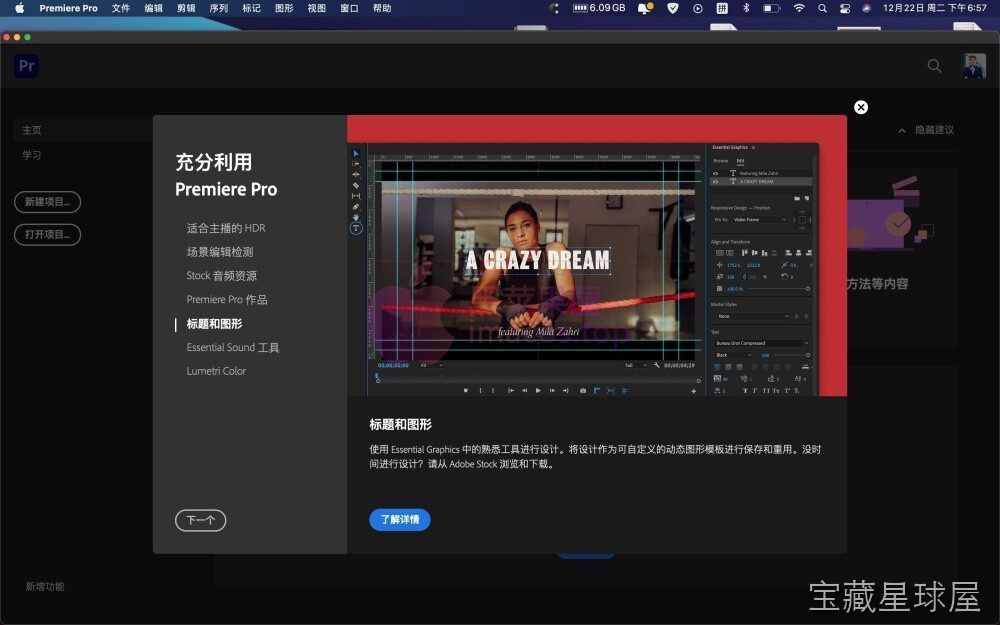Select 场景编辑检测 topic
The image size is (1000, 625).
219,252
